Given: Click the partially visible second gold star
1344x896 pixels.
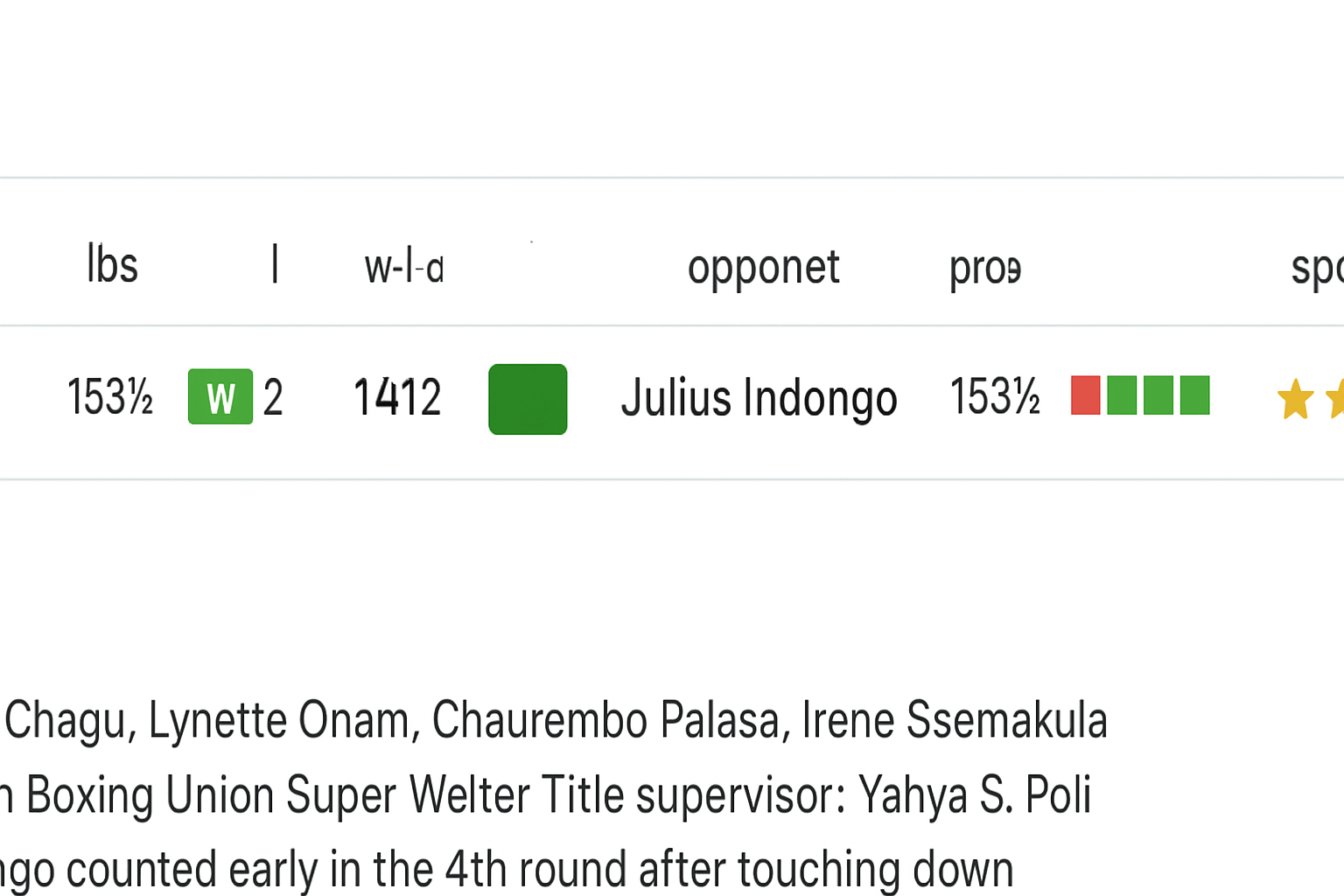Looking at the screenshot, I should pyautogui.click(x=1335, y=399).
